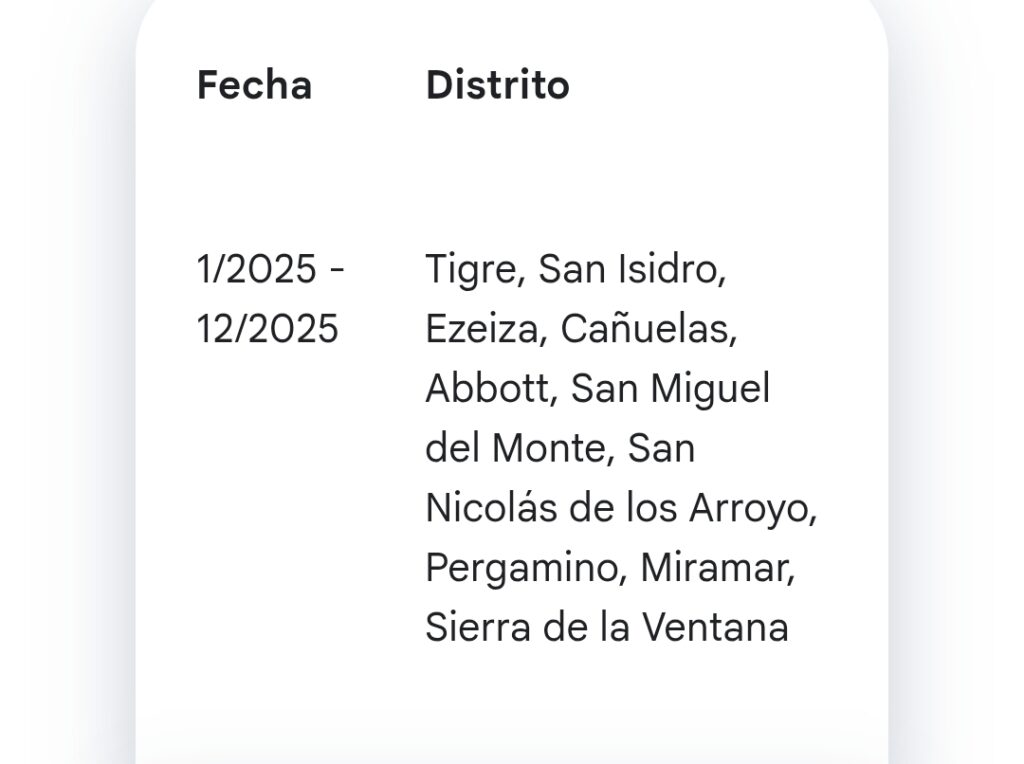Click the words del Monte

(x=515, y=448)
